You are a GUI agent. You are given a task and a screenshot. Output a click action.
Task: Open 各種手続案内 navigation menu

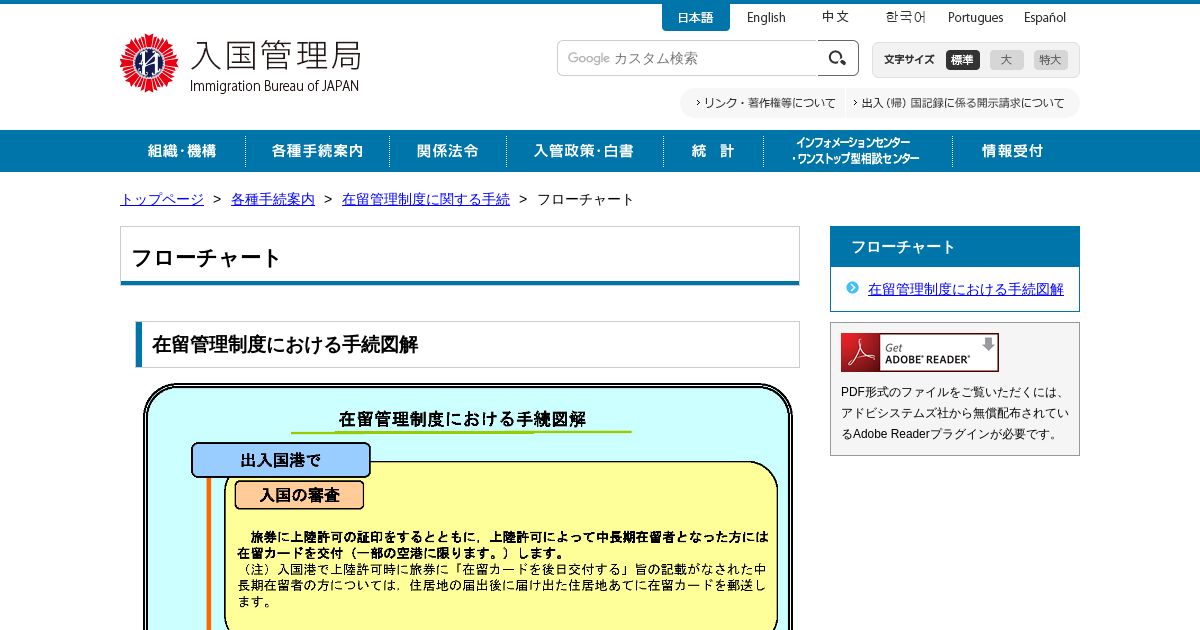pos(317,151)
